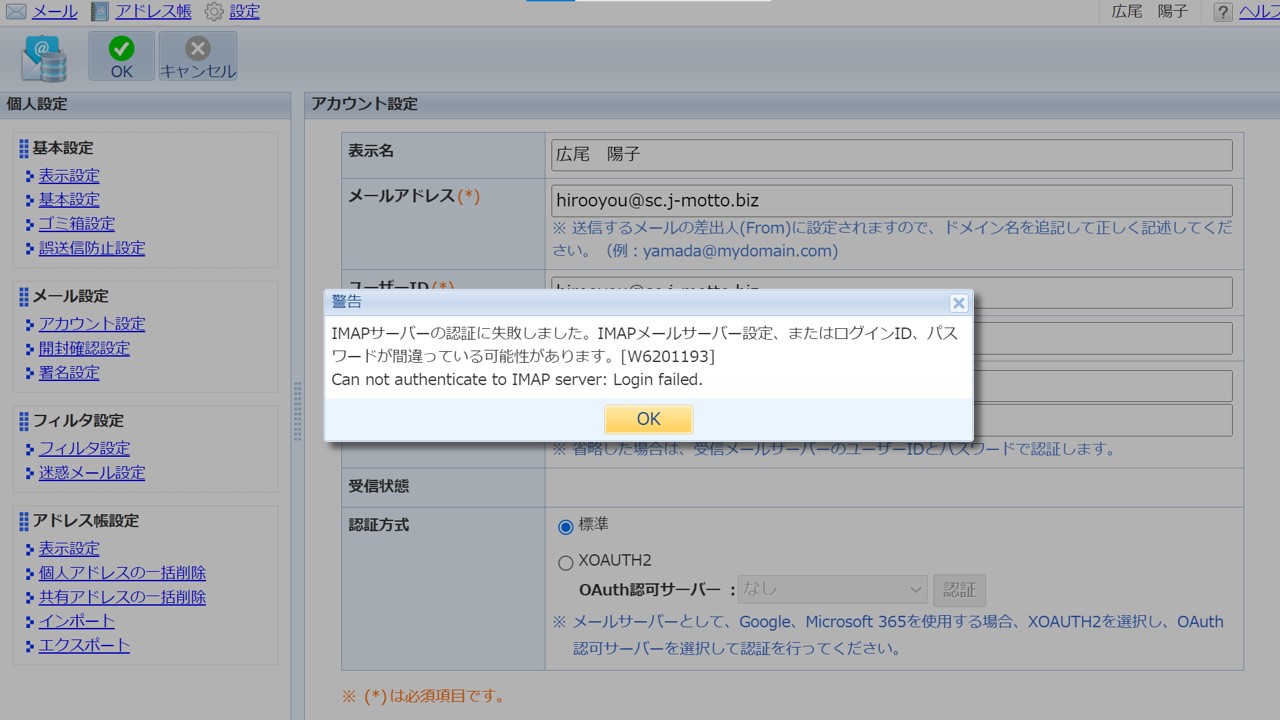Dismiss the warning dialog with OK

[x=648, y=419]
